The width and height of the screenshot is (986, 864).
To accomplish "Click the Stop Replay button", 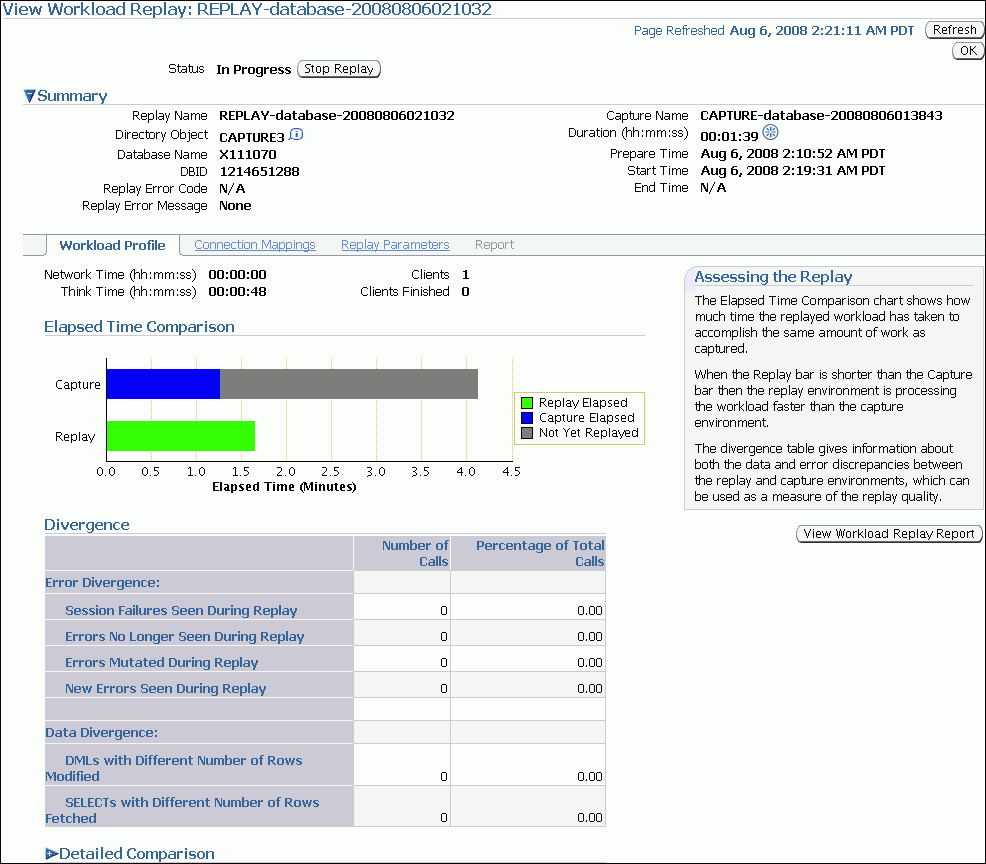I will pyautogui.click(x=339, y=69).
